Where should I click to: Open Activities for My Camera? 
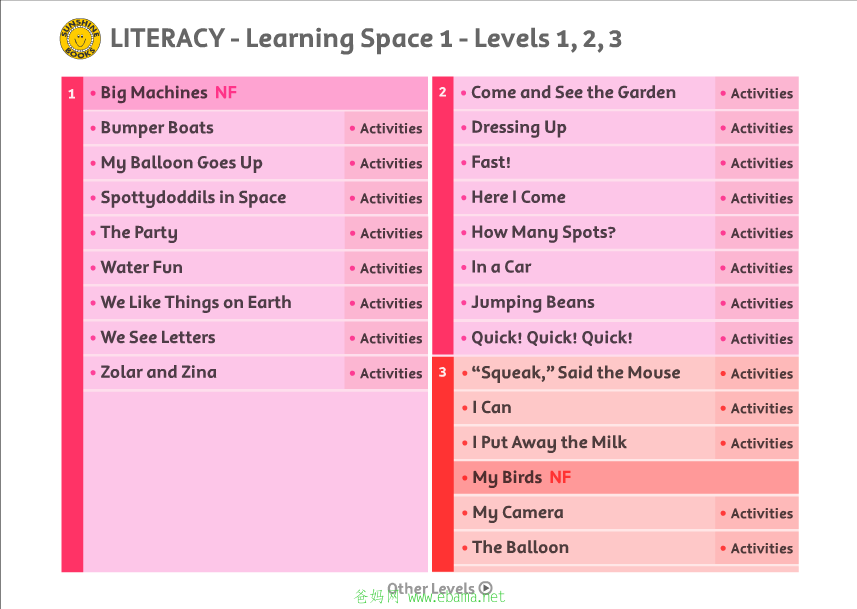pyautogui.click(x=757, y=513)
